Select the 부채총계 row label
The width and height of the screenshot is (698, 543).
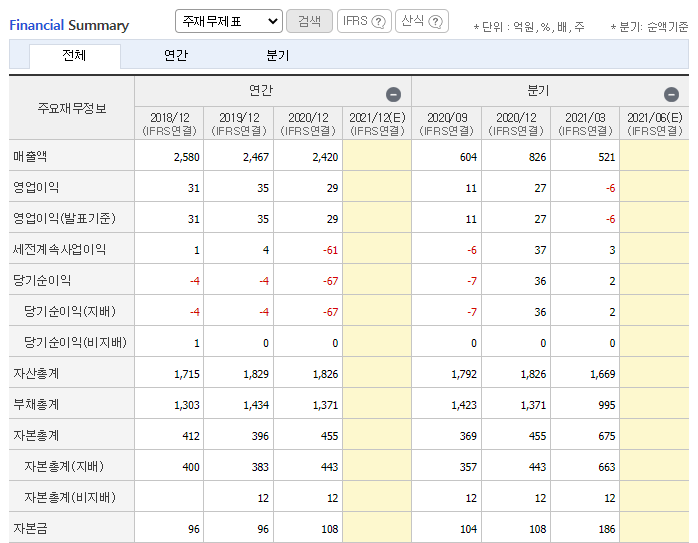click(36, 405)
